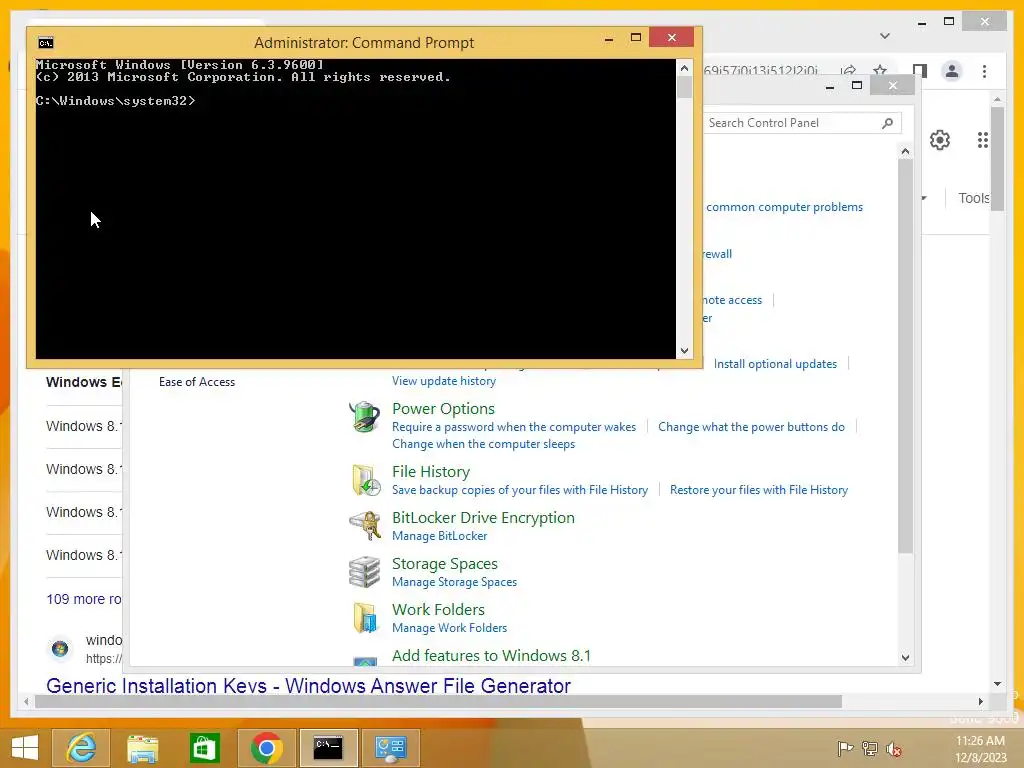Click View update history link
1024x768 pixels.
pyautogui.click(x=444, y=381)
